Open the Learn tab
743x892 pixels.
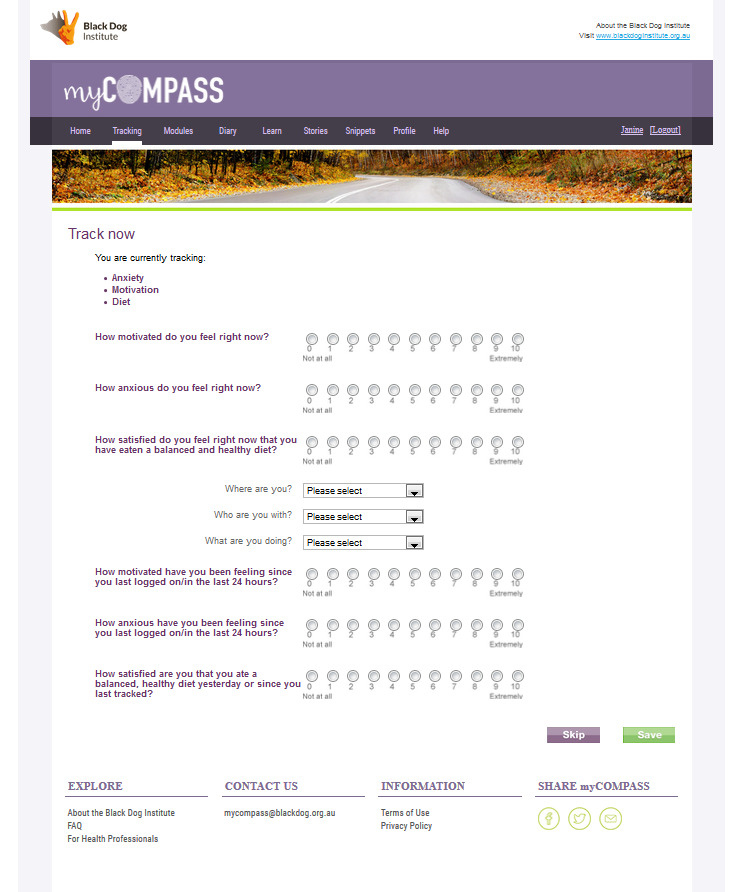pos(272,131)
